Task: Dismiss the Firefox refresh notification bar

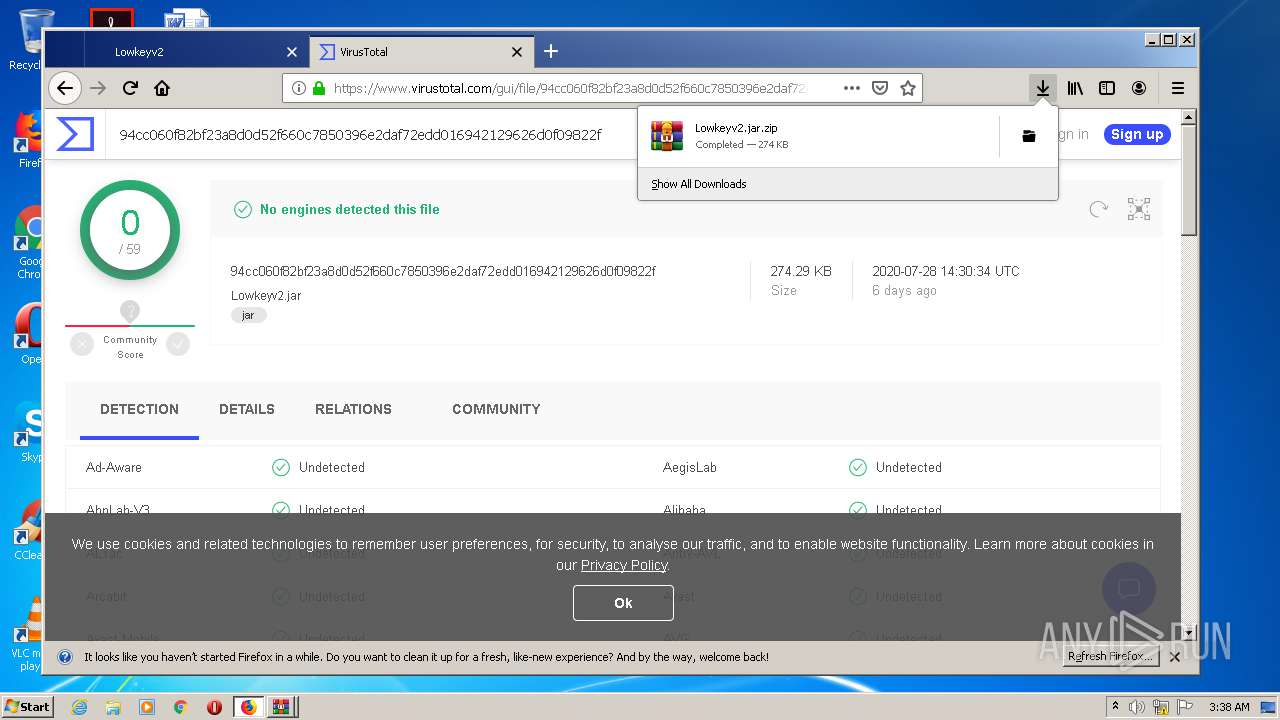Action: [x=1175, y=657]
